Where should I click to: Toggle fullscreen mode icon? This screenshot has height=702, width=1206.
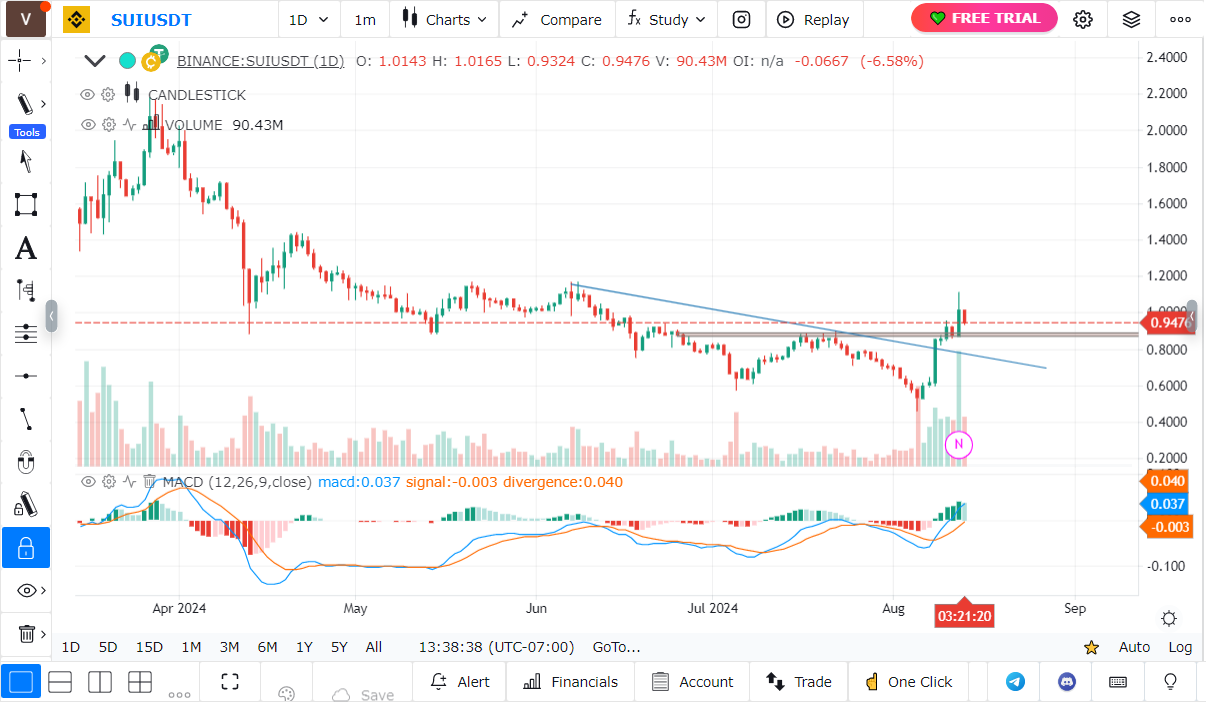[230, 682]
